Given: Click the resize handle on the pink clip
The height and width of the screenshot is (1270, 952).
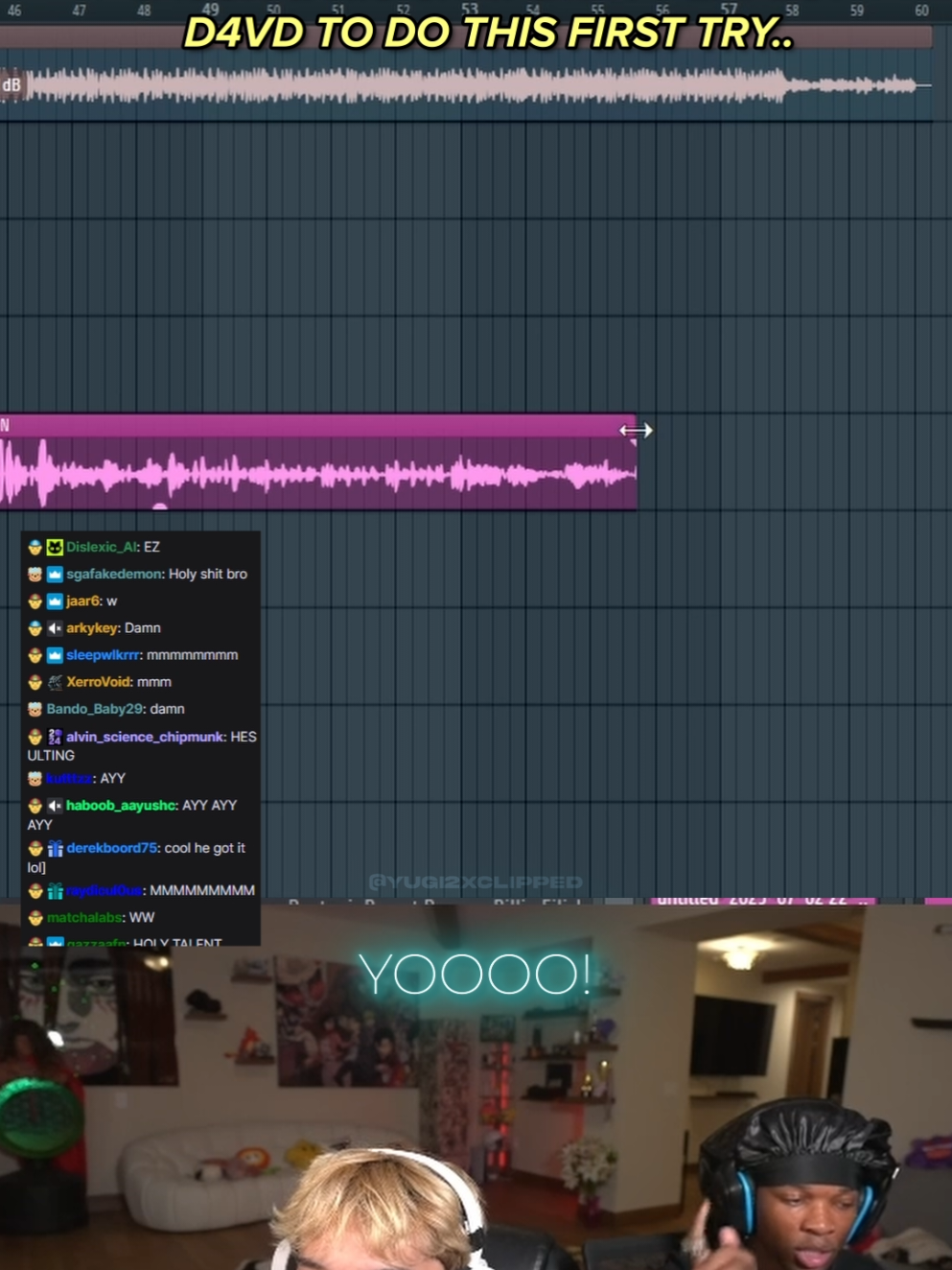Looking at the screenshot, I should 635,431.
